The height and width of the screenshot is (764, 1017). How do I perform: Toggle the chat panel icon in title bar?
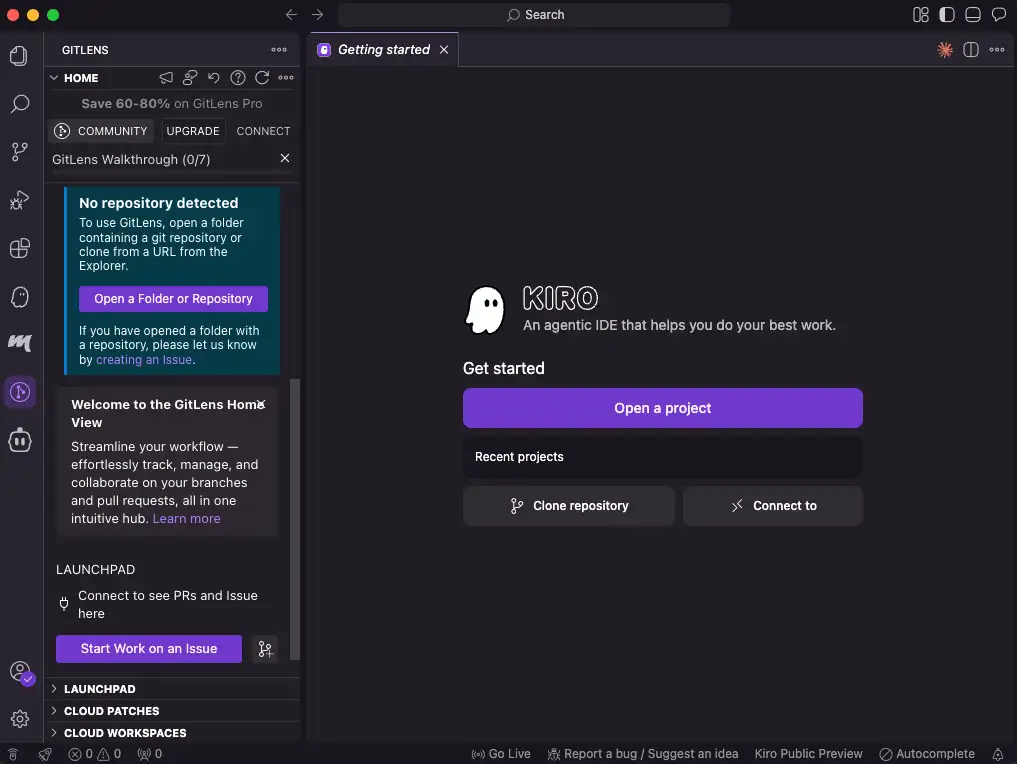pyautogui.click(x=999, y=15)
